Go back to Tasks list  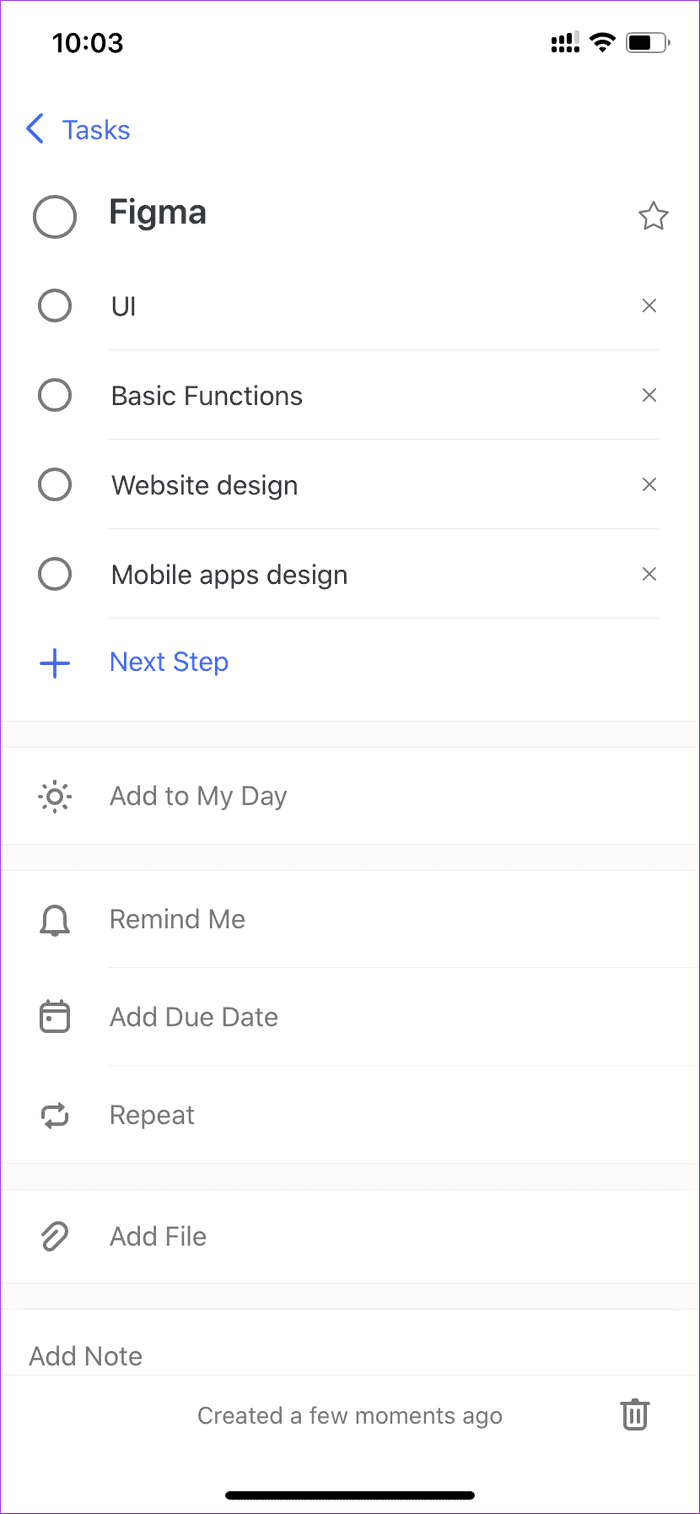click(78, 129)
